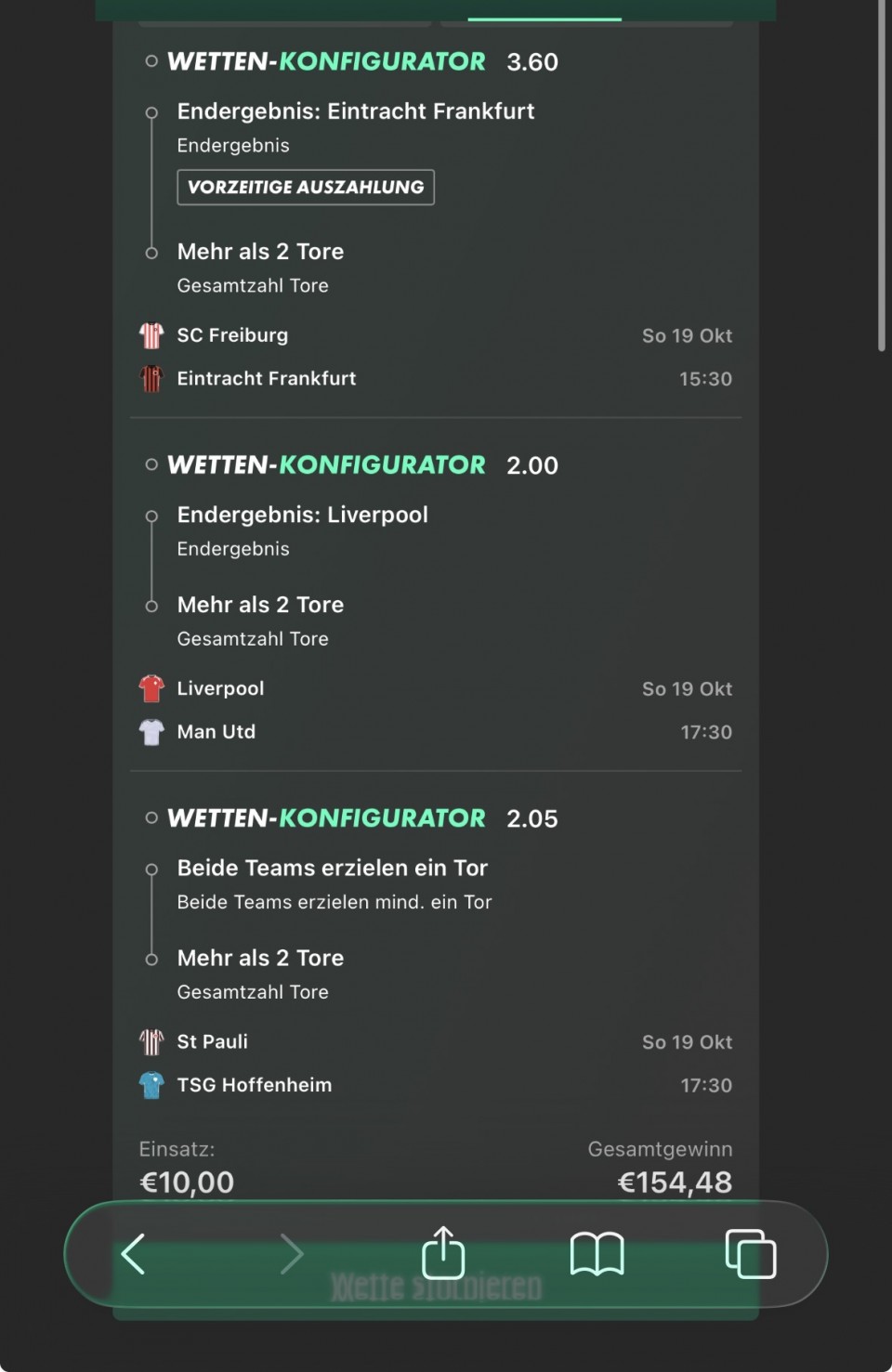The image size is (892, 1372).
Task: Click the Vorzeitige Auszahlung button
Action: point(306,187)
